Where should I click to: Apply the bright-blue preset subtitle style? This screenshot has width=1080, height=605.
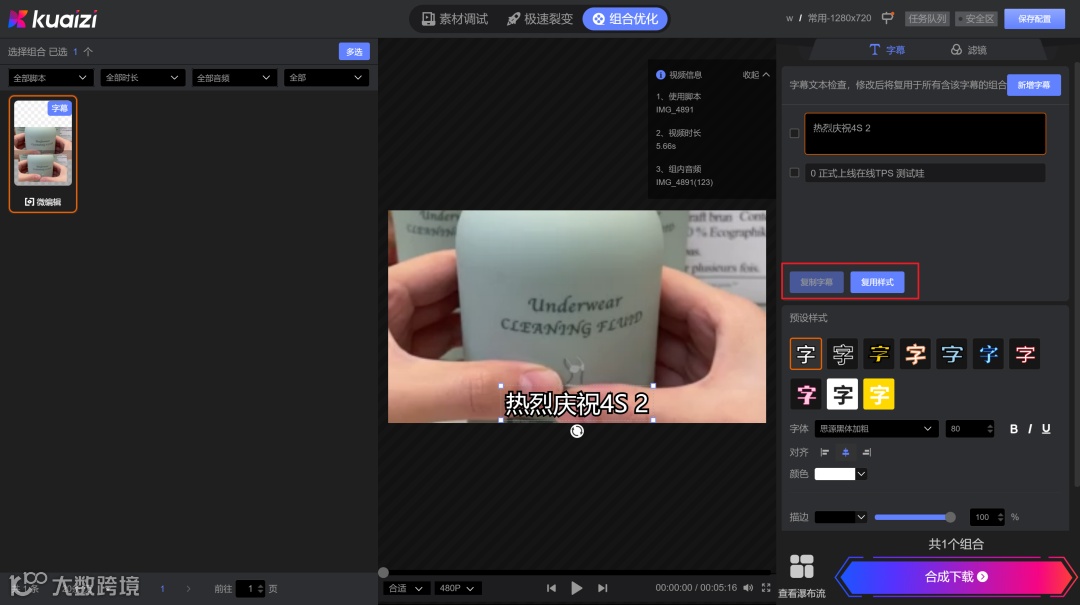pos(988,354)
